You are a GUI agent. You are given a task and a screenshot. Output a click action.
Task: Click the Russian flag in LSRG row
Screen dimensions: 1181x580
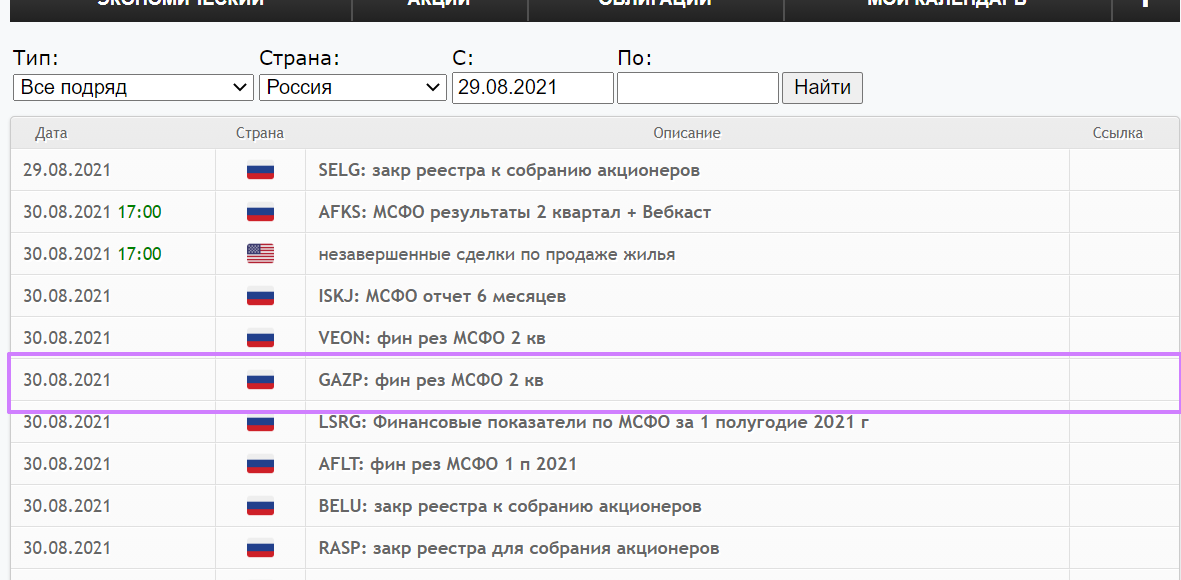pos(261,423)
